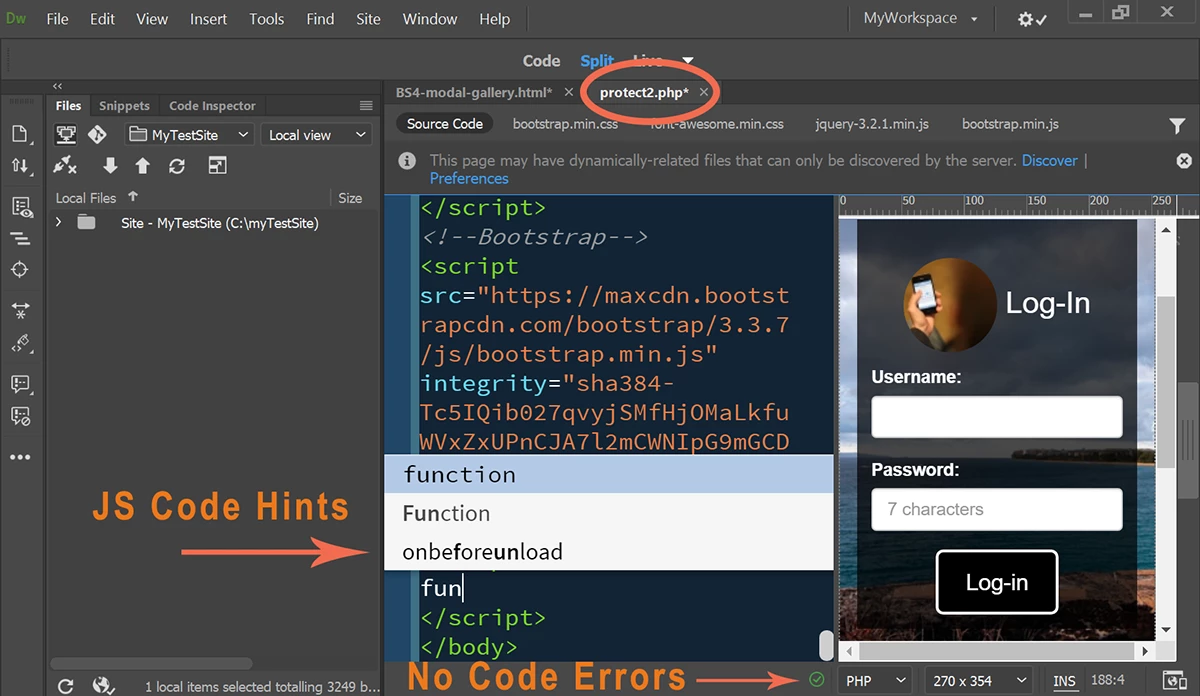The height and width of the screenshot is (696, 1200).
Task: Click the Sync Settings gear icon
Action: point(1032,19)
